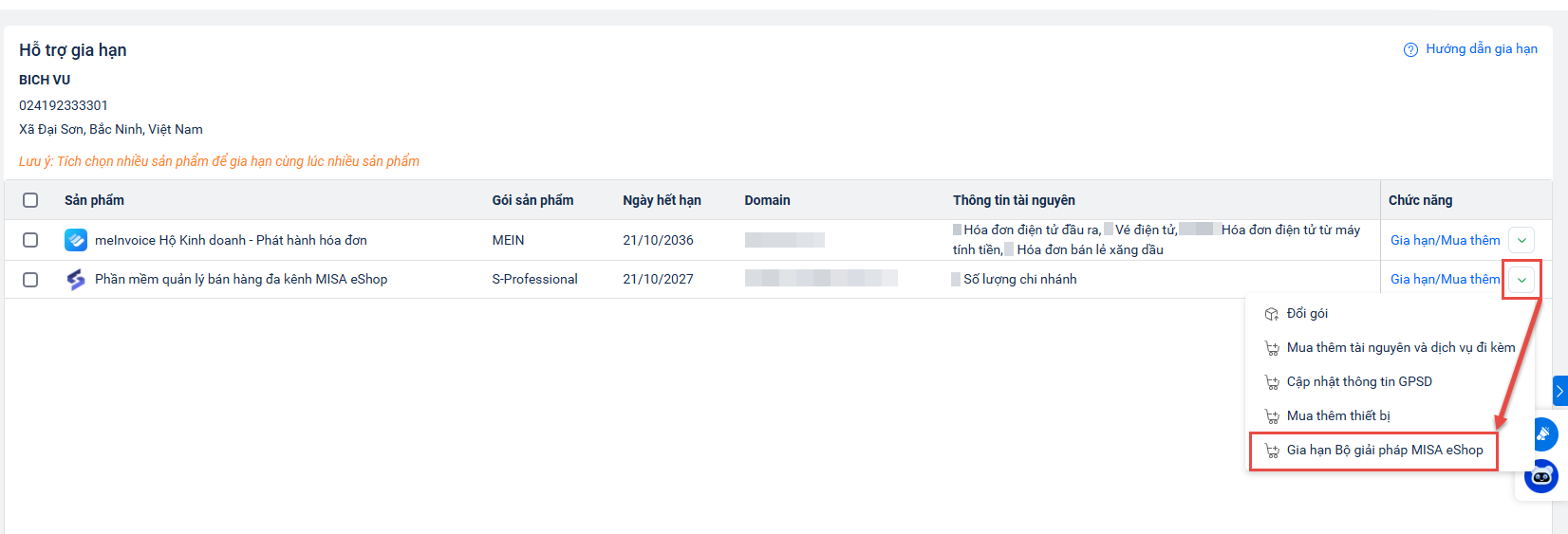
Task: Expand the meInvoice row action dropdown arrow
Action: coord(1521,240)
